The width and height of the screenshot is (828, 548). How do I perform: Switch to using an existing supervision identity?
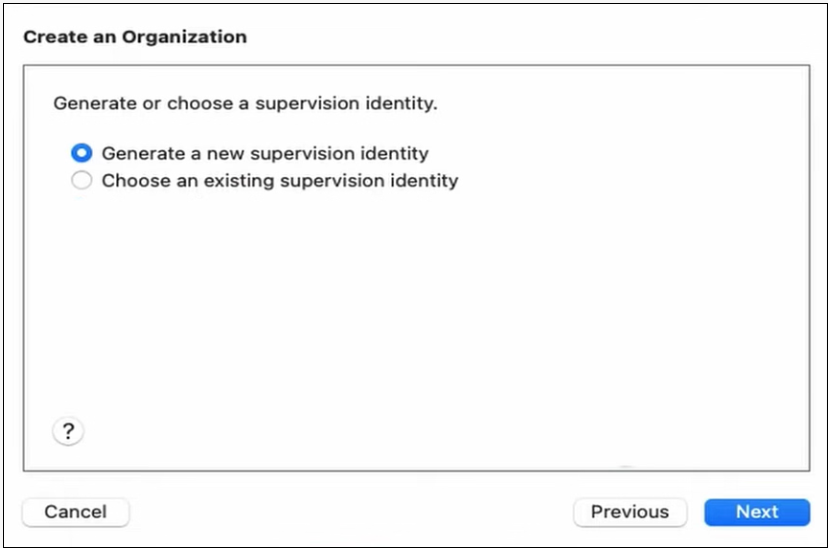(82, 181)
